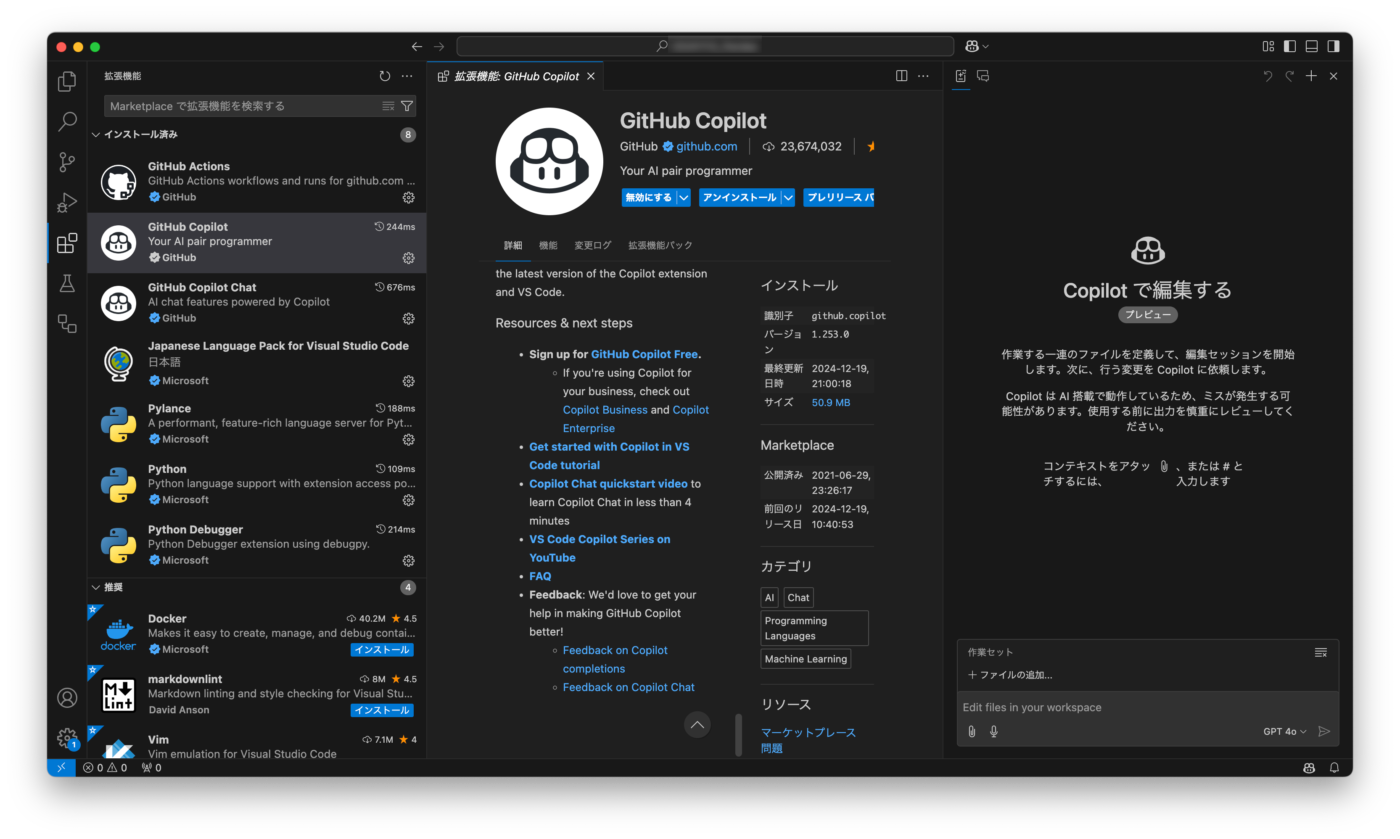The image size is (1400, 839).
Task: Open the 無効にする dropdown arrow
Action: (684, 198)
